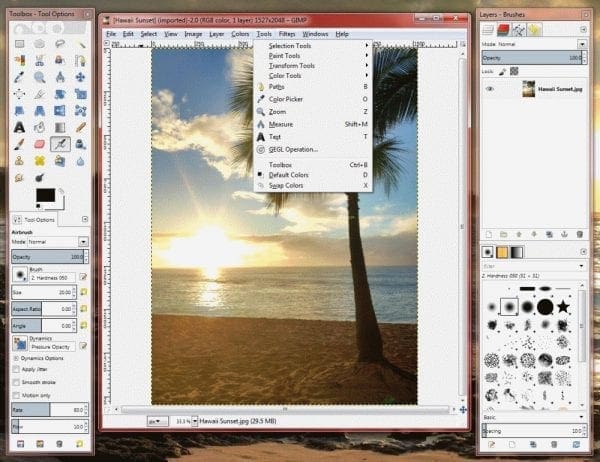This screenshot has height=462, width=600.
Task: Select the Ellipse Select tool
Action: coord(40,44)
